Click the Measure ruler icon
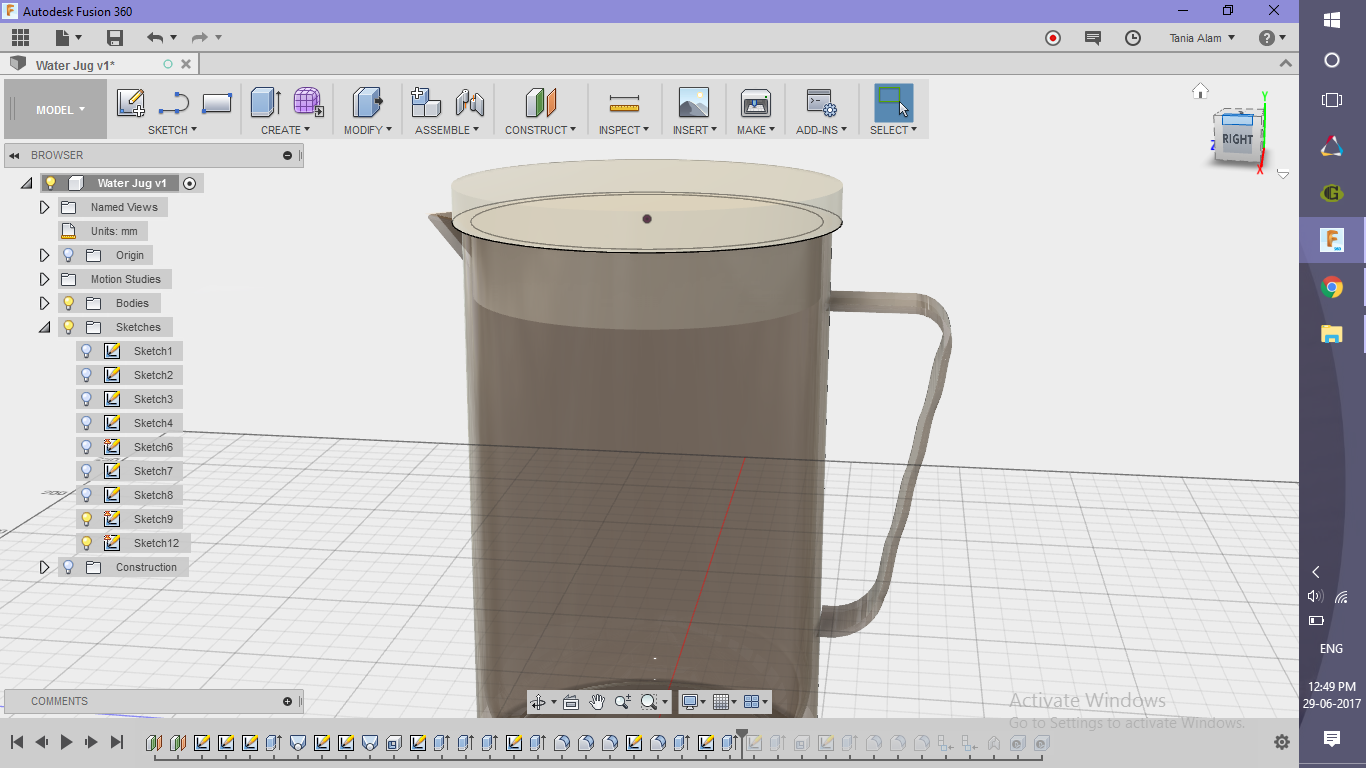Screen dimensions: 1366x768 tap(624, 103)
